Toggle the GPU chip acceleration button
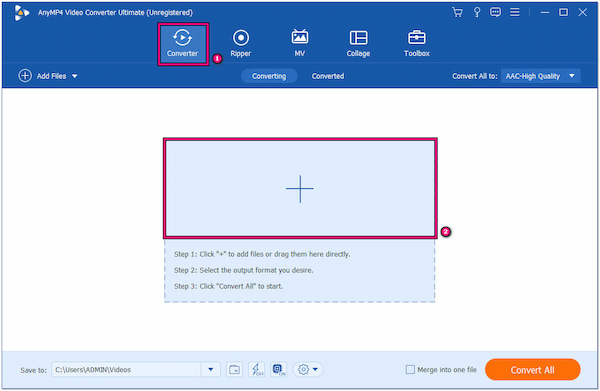This screenshot has height=391, width=600. point(279,370)
